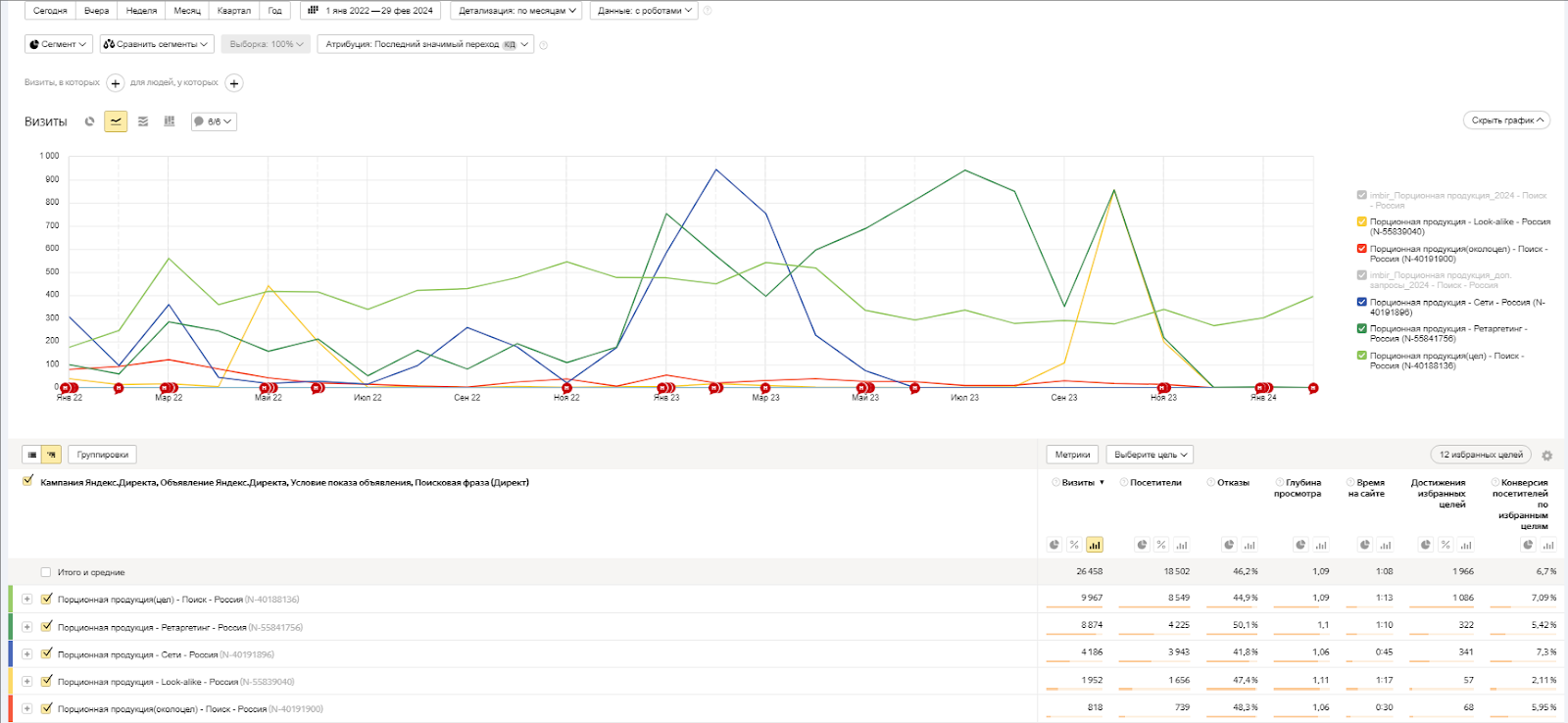Click Скрыть график button
Viewport: 1568px width, 723px height.
point(1507,120)
